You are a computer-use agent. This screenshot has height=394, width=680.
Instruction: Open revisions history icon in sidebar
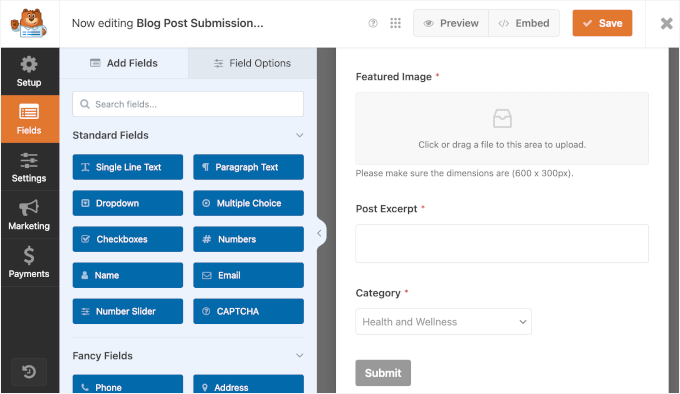(29, 371)
